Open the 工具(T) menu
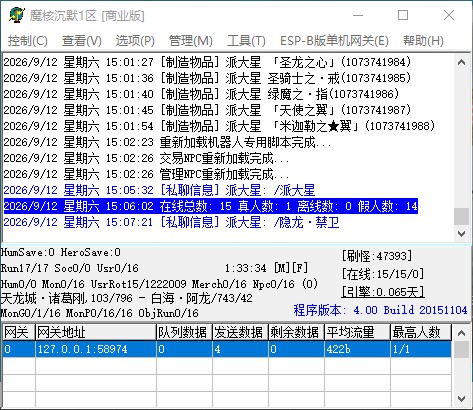The height and width of the screenshot is (410, 473). pos(246,41)
